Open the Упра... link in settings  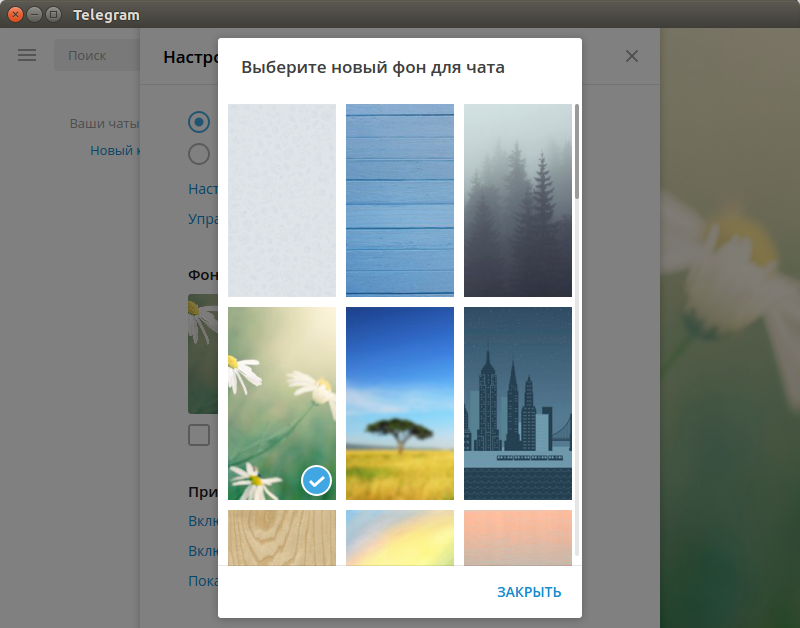(203, 219)
